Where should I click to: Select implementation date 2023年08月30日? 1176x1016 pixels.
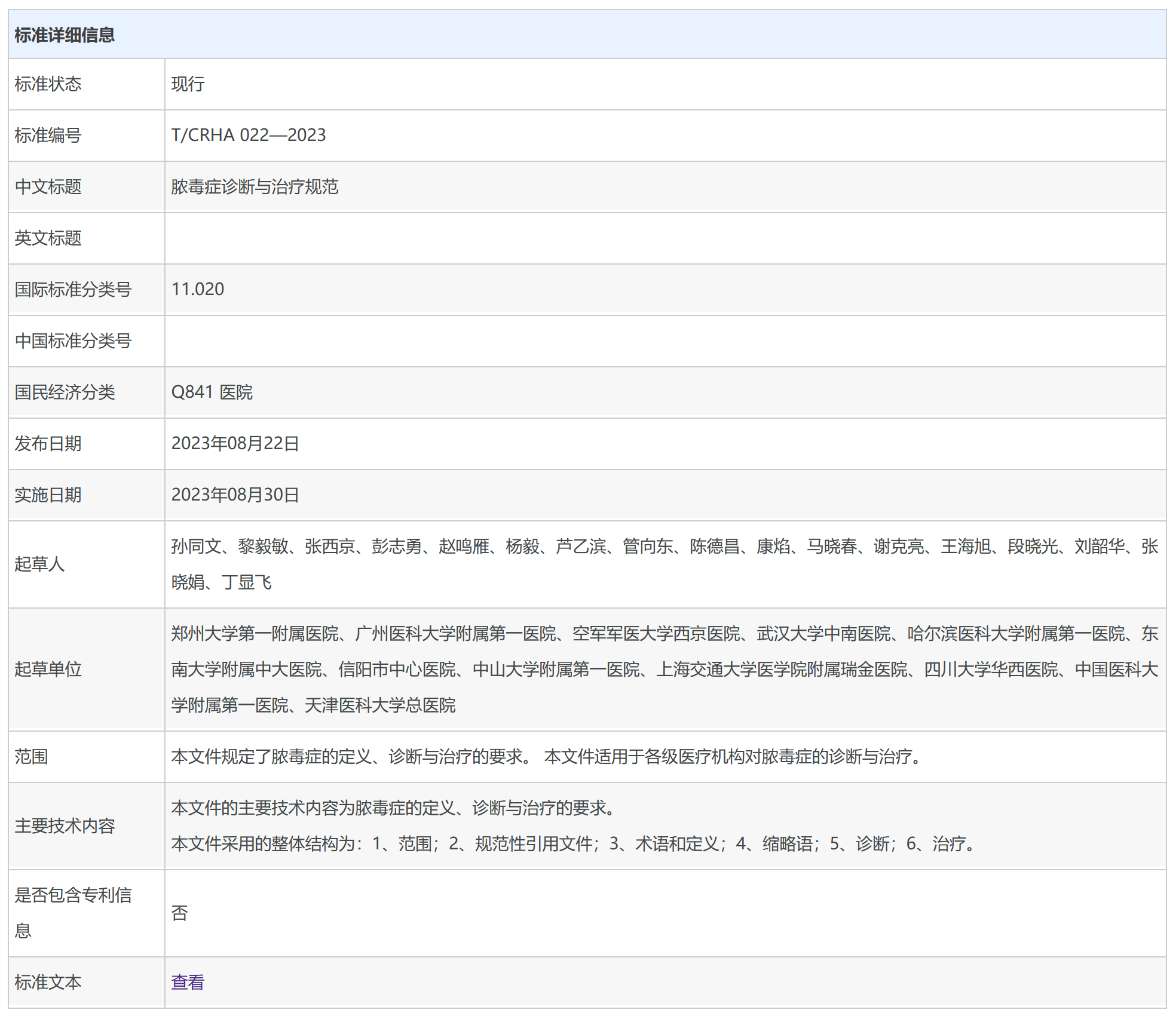pyautogui.click(x=235, y=495)
